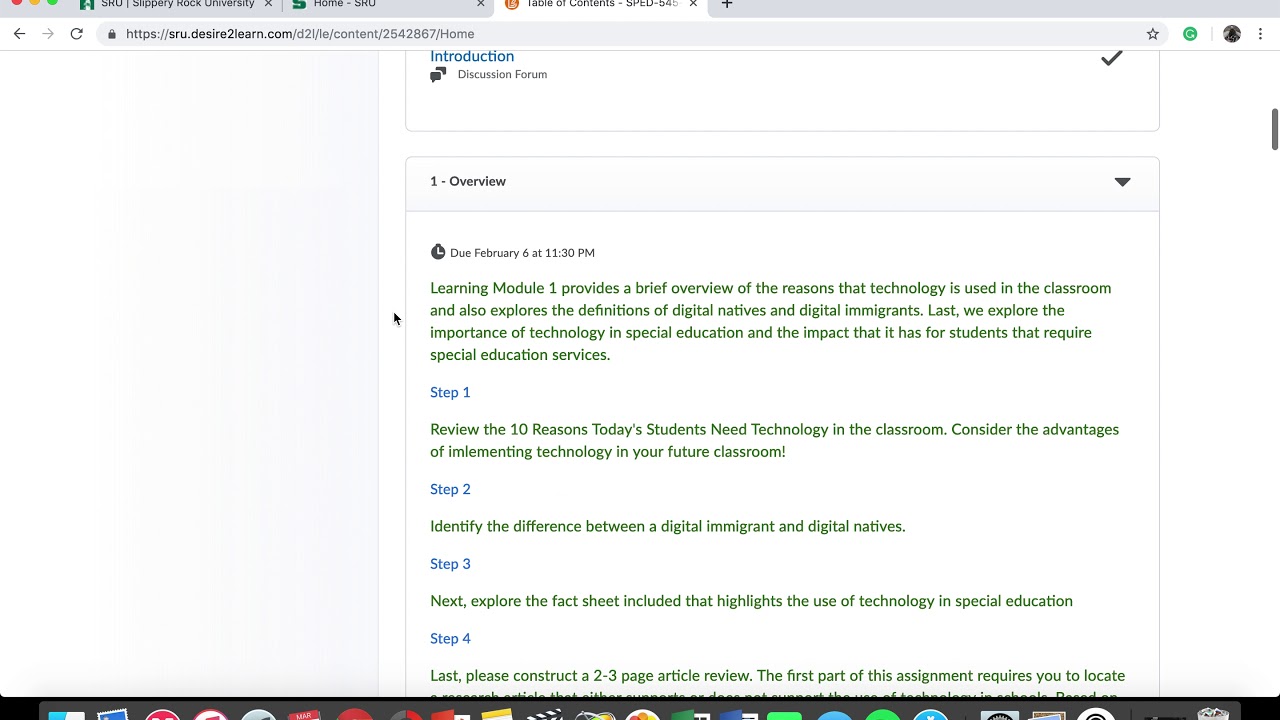Open the Grammarly extension icon
The width and height of the screenshot is (1280, 720).
[1190, 34]
